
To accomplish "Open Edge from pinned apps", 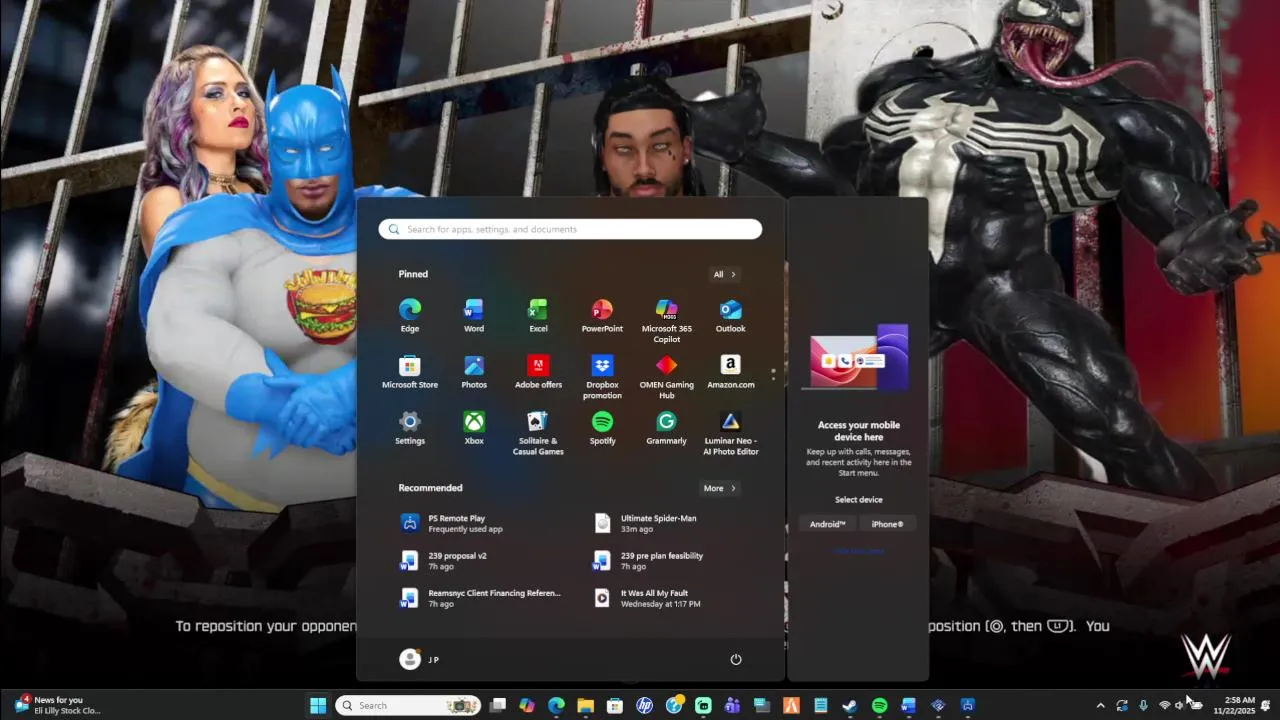I will [x=410, y=315].
